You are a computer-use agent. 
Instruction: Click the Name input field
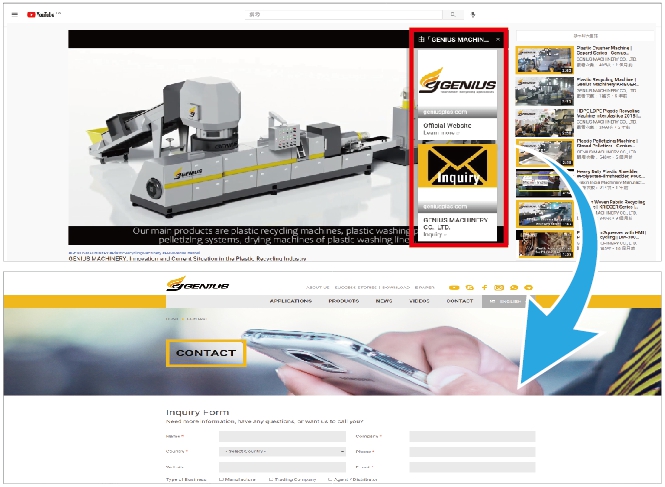pyautogui.click(x=282, y=437)
